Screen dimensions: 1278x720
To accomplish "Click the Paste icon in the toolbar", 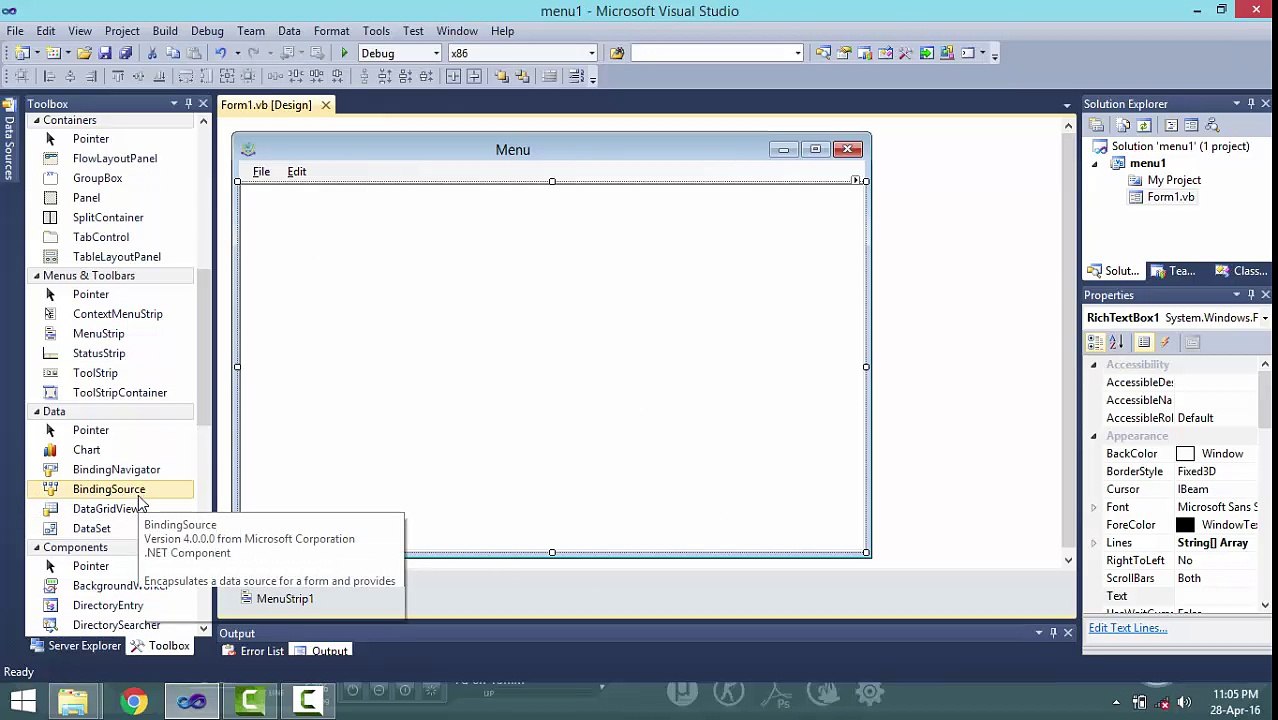I will point(194,53).
